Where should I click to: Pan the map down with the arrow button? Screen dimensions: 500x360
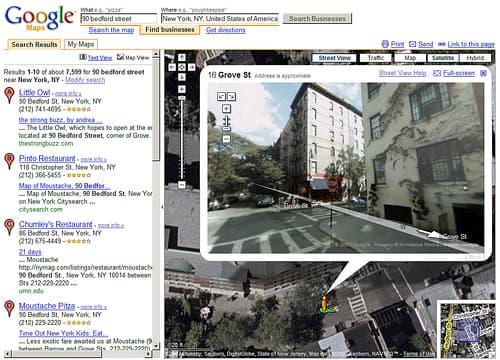click(182, 77)
